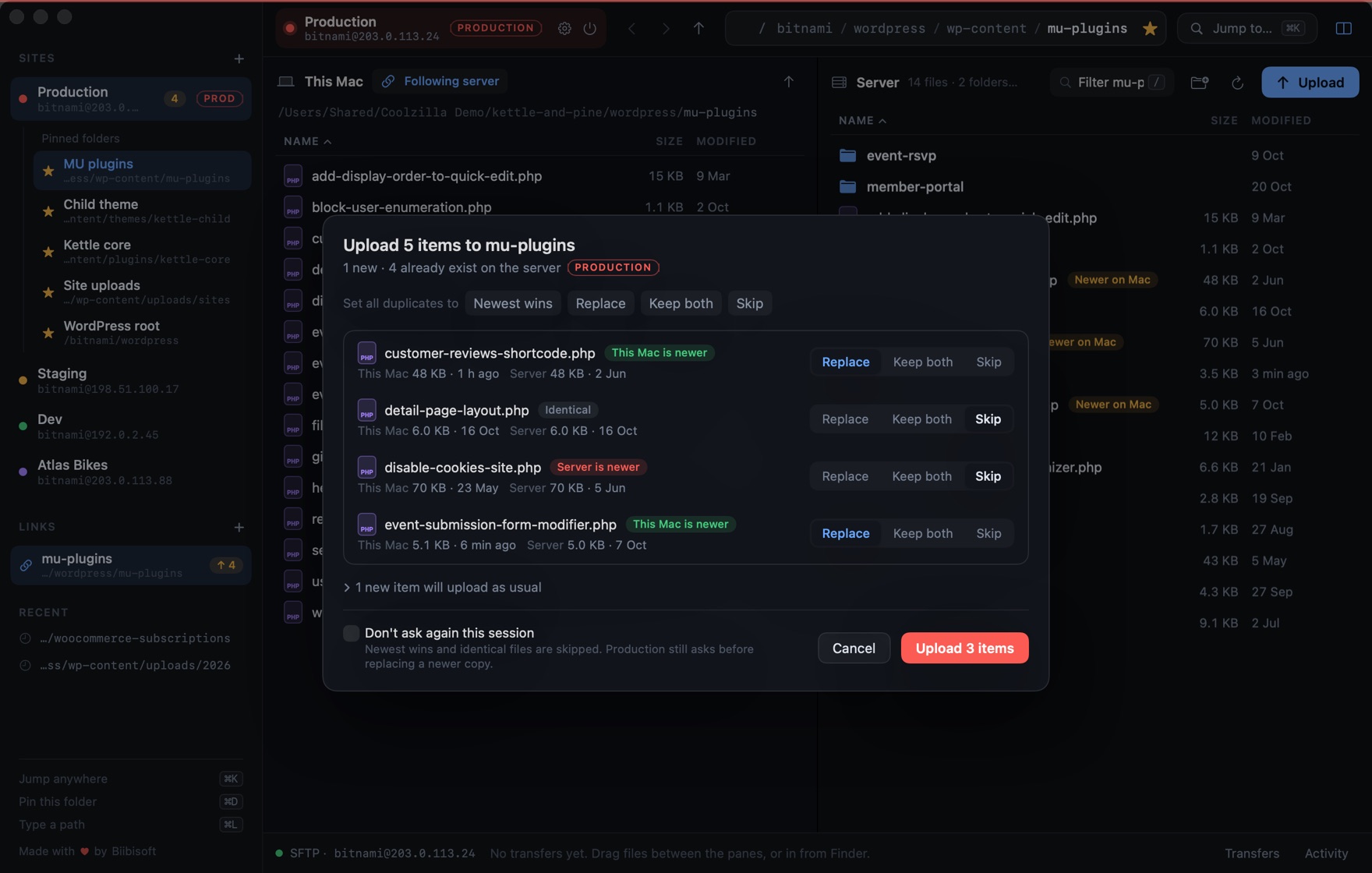Click the This Mac pane up arrow
Image resolution: width=1372 pixels, height=873 pixels.
click(788, 81)
